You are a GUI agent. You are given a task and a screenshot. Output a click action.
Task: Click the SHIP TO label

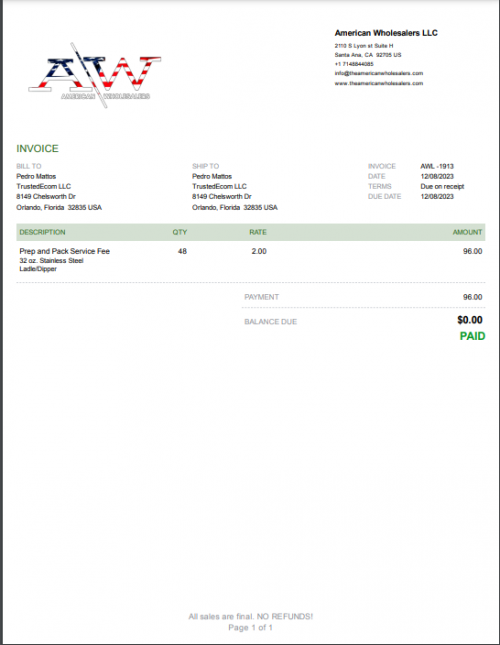tap(206, 166)
